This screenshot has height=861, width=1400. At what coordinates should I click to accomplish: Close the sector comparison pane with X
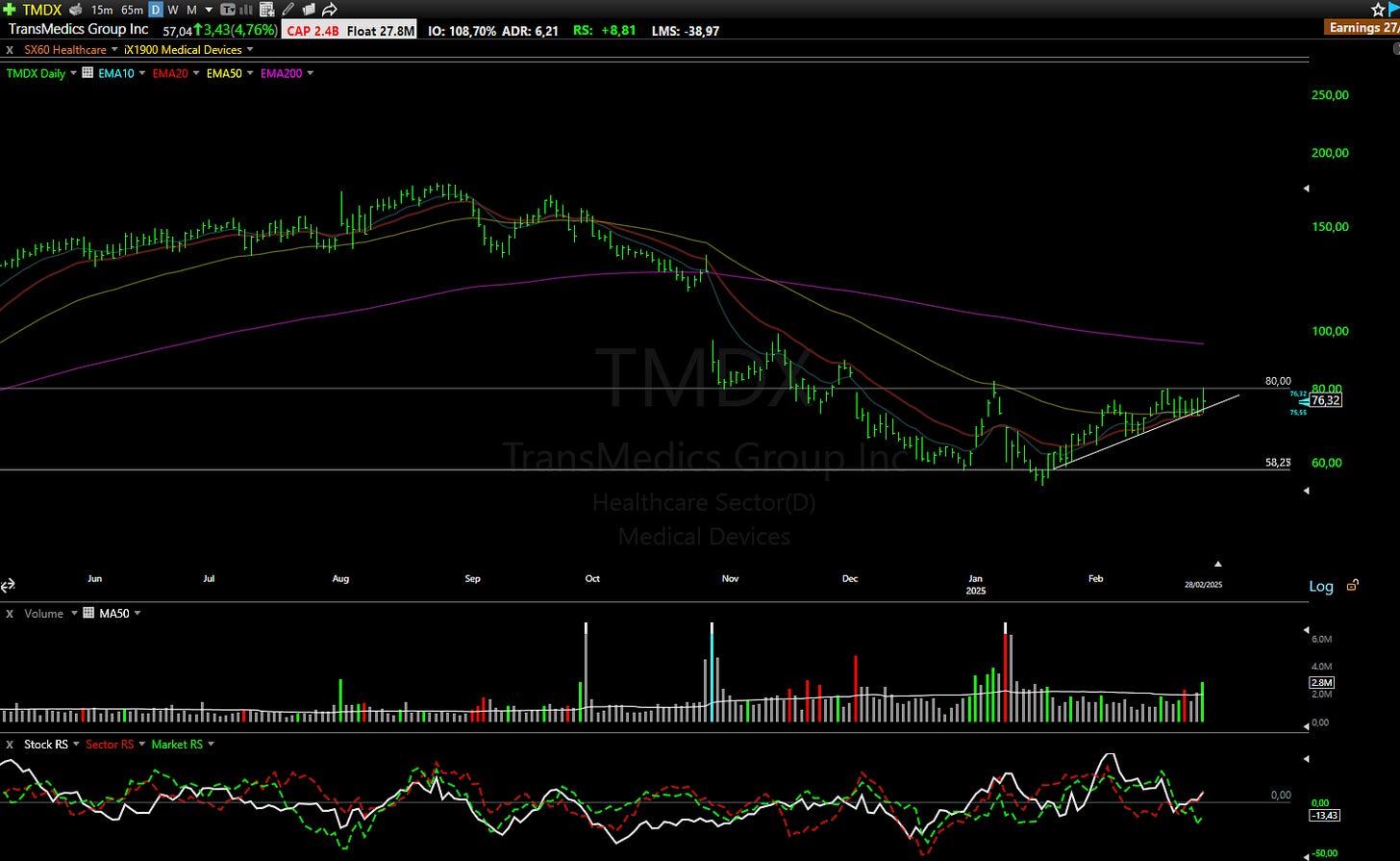(x=10, y=49)
